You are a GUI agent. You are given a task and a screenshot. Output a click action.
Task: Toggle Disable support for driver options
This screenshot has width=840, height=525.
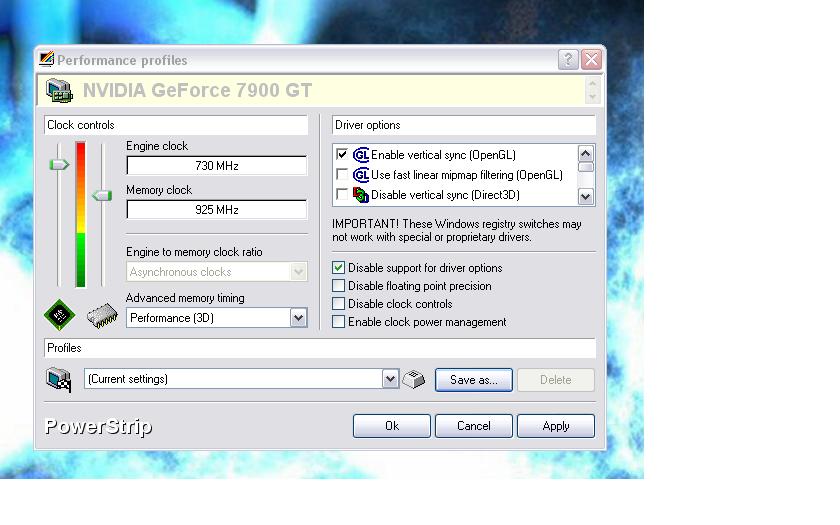(x=338, y=267)
